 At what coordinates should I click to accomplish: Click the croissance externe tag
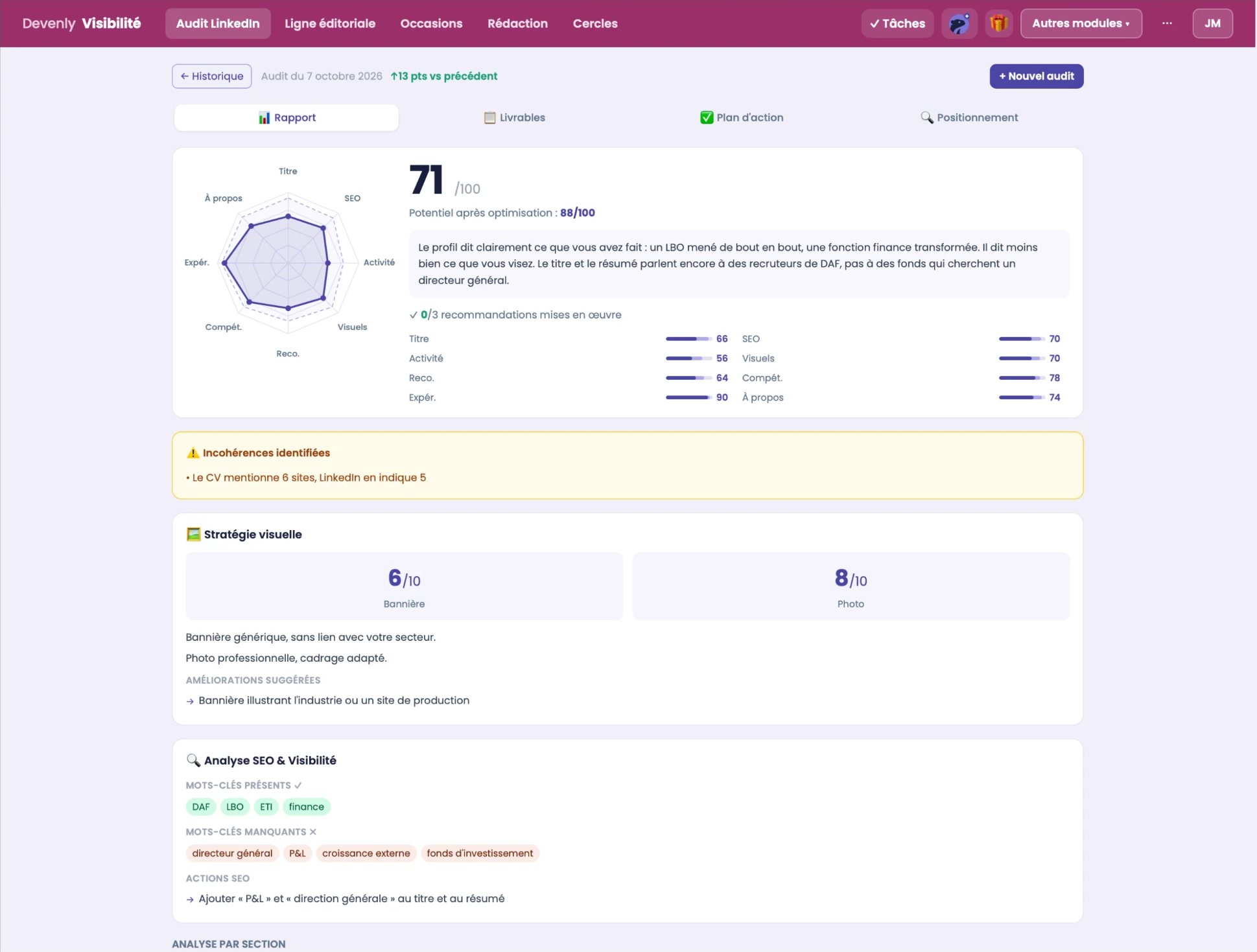coord(366,853)
